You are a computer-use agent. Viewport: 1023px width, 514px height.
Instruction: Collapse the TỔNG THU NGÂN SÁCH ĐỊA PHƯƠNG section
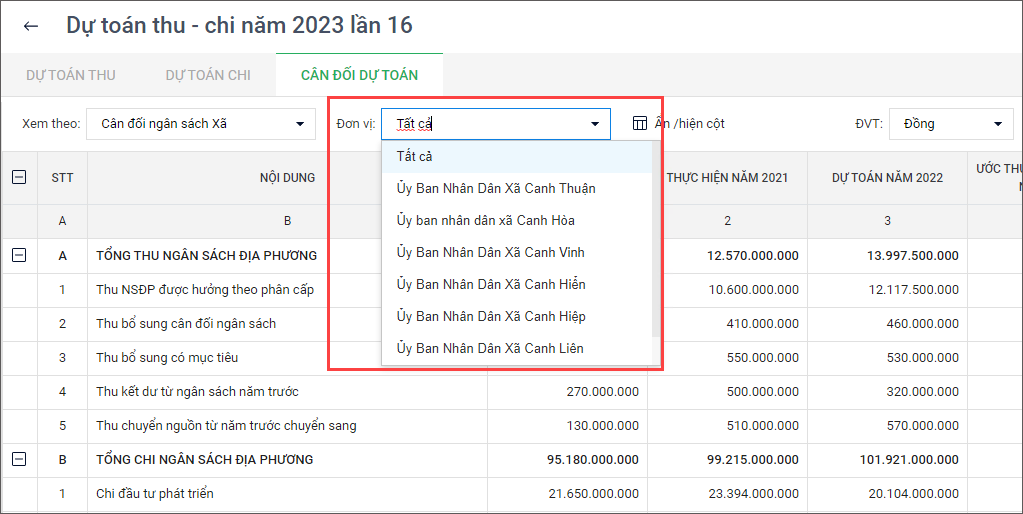pyautogui.click(x=19, y=255)
